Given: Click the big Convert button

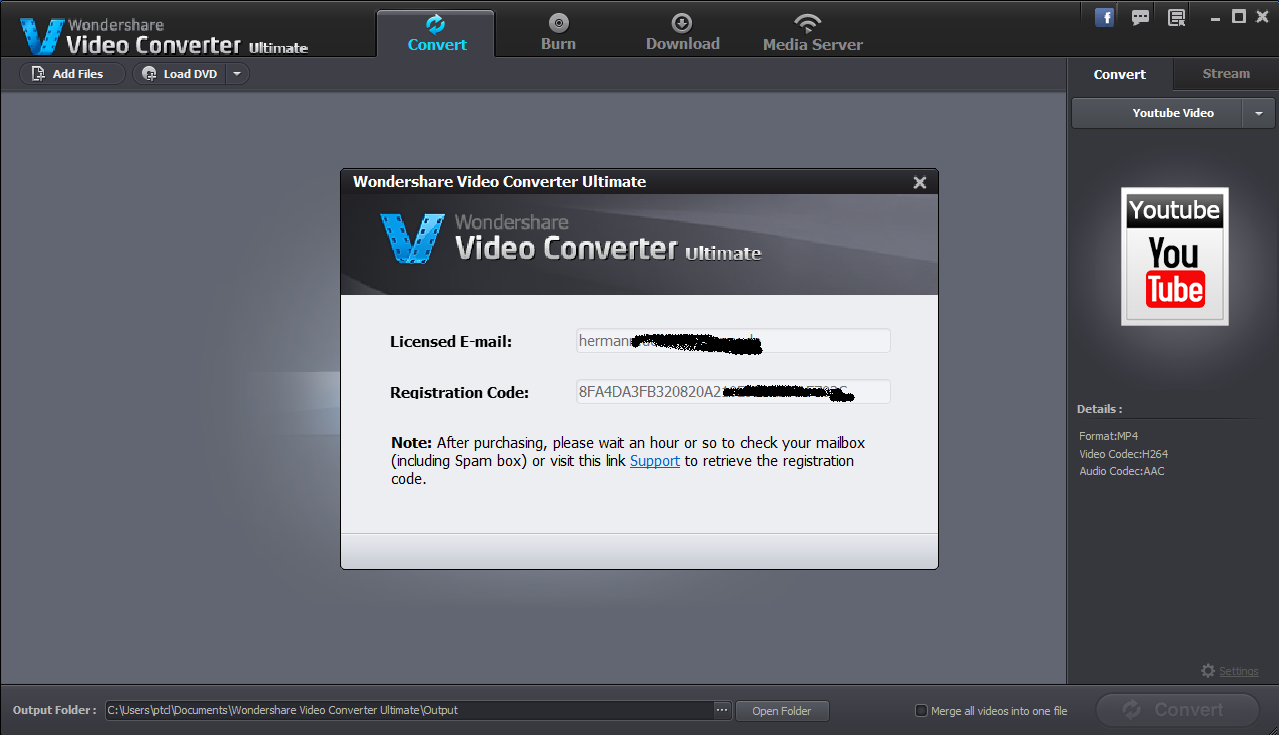Looking at the screenshot, I should (x=1177, y=709).
